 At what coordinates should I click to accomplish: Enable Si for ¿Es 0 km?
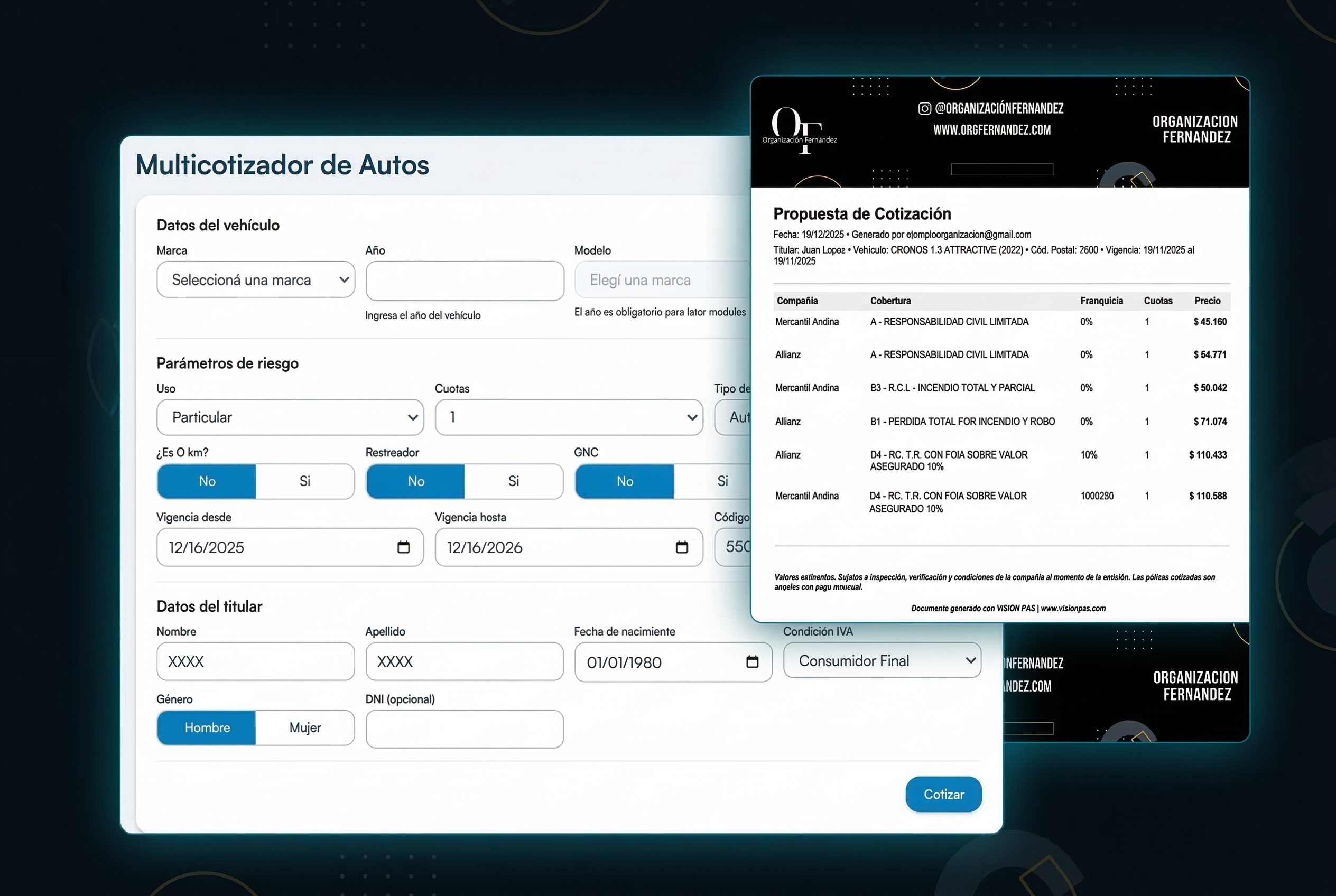coord(306,481)
